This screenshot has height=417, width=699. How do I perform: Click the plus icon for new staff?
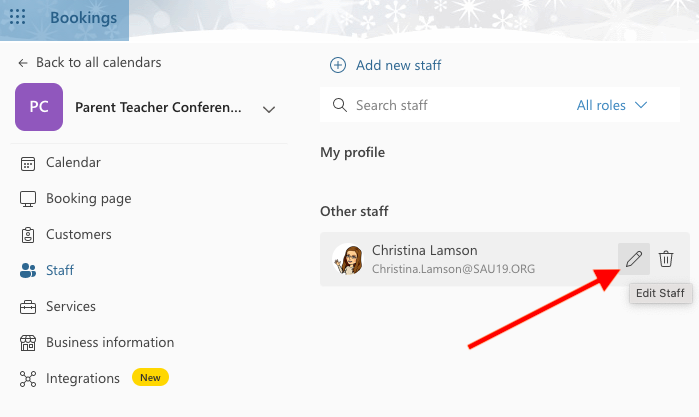pyautogui.click(x=337, y=65)
